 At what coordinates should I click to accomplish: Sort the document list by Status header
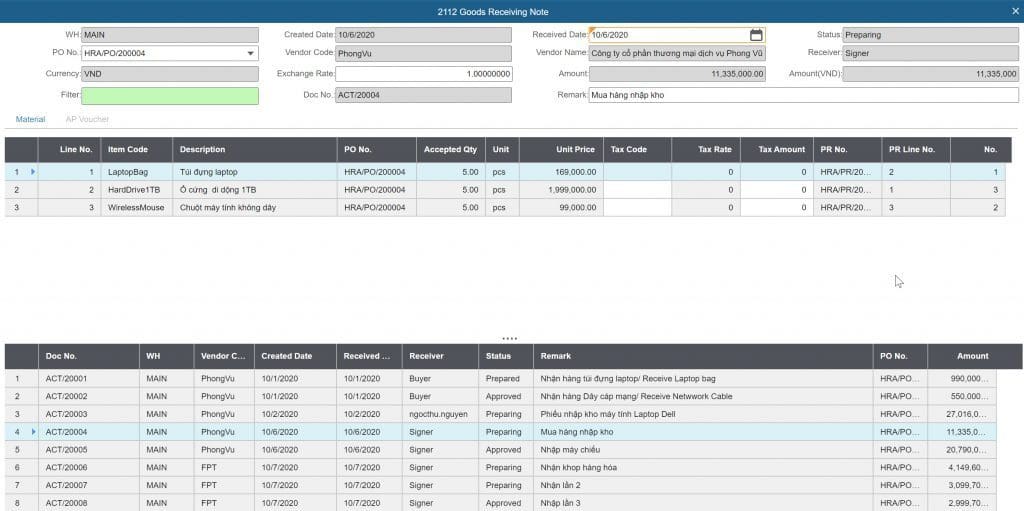tap(499, 356)
